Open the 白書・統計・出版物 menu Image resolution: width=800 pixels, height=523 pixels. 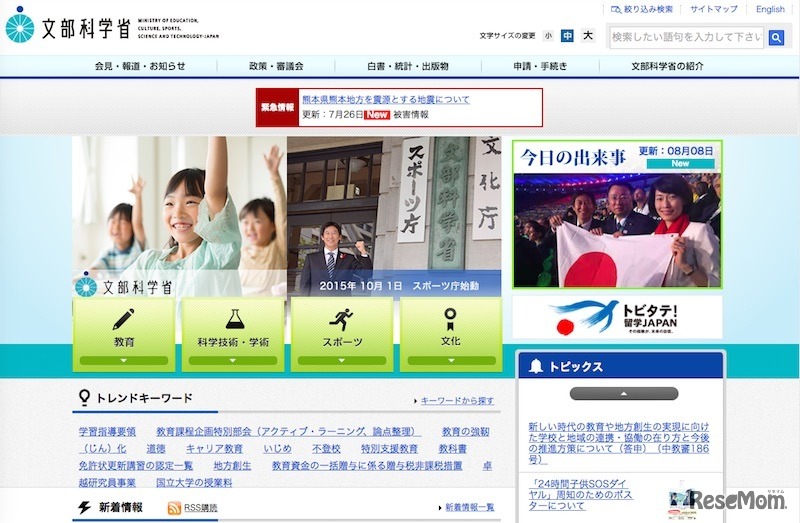408,66
